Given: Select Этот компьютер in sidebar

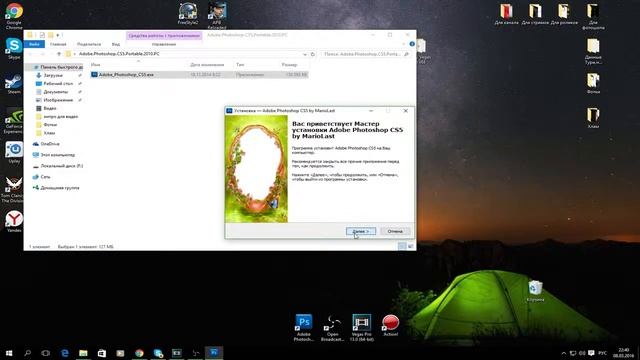Looking at the screenshot, I should tap(58, 155).
